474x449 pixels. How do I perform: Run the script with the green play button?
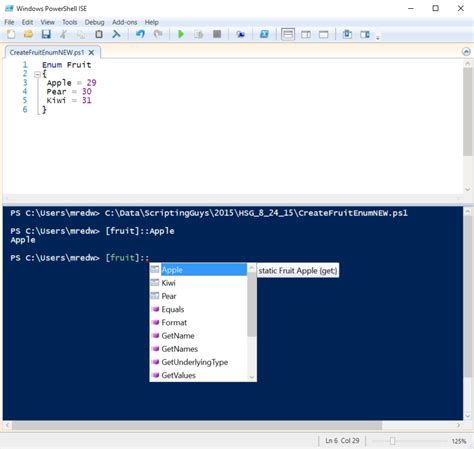point(181,34)
